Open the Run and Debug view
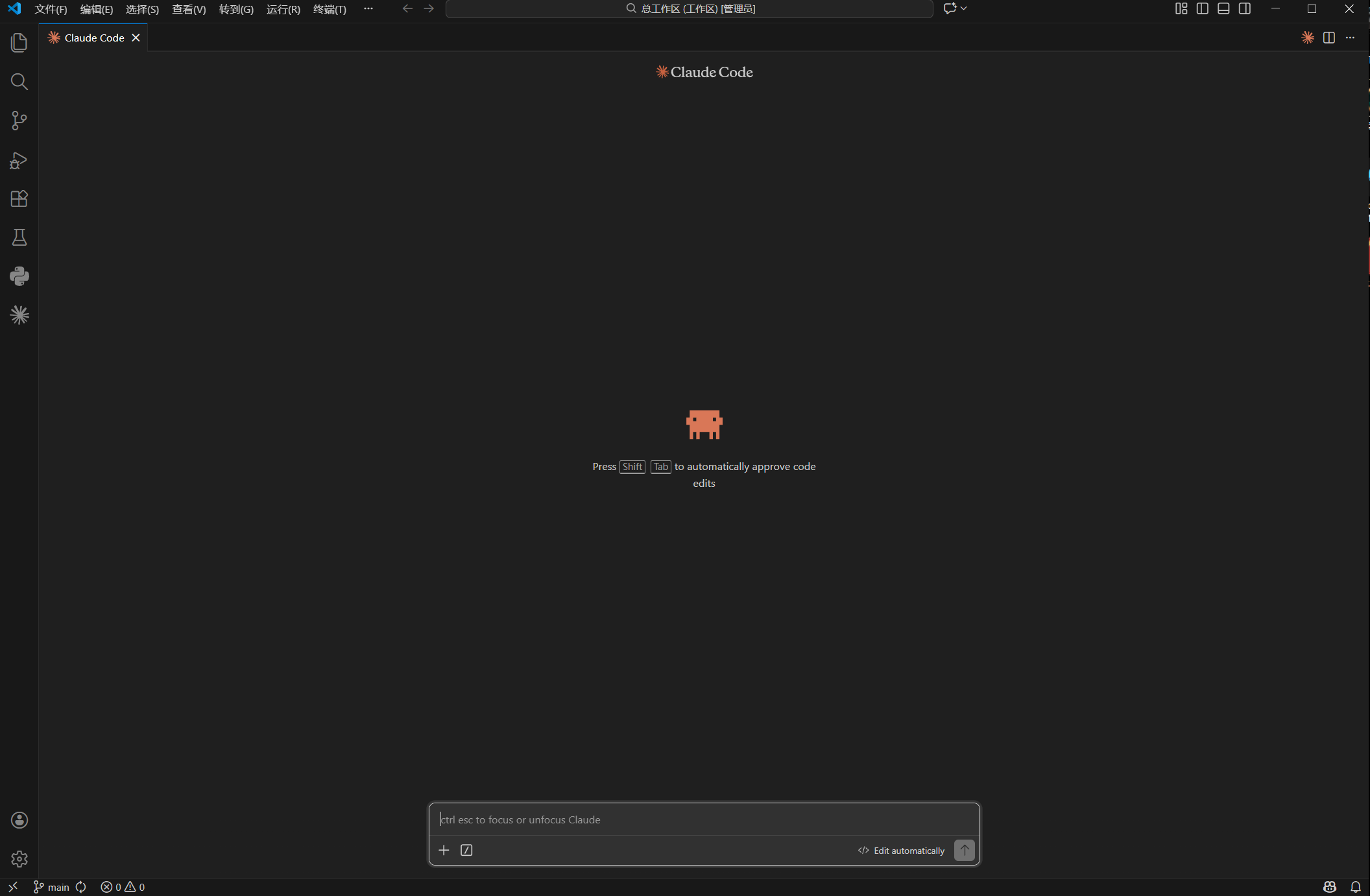This screenshot has height=896, width=1370. [x=19, y=159]
